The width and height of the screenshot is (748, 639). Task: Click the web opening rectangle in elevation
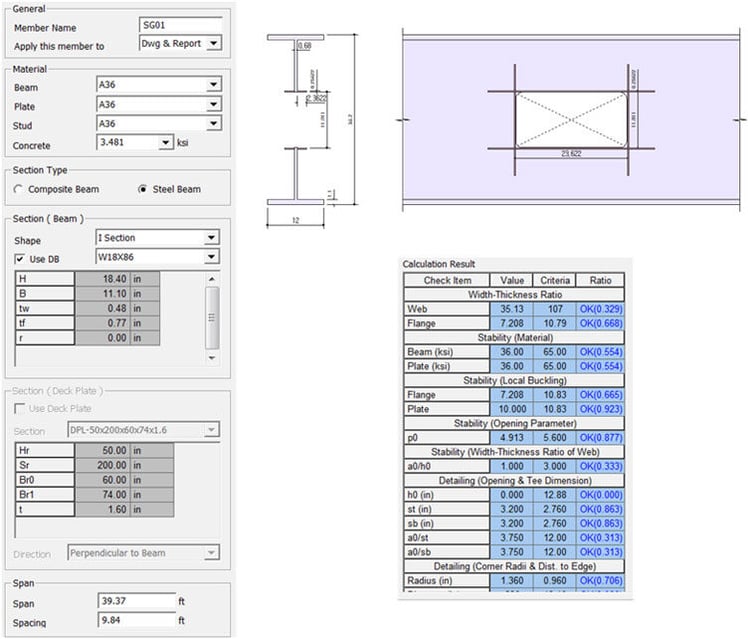tap(571, 120)
